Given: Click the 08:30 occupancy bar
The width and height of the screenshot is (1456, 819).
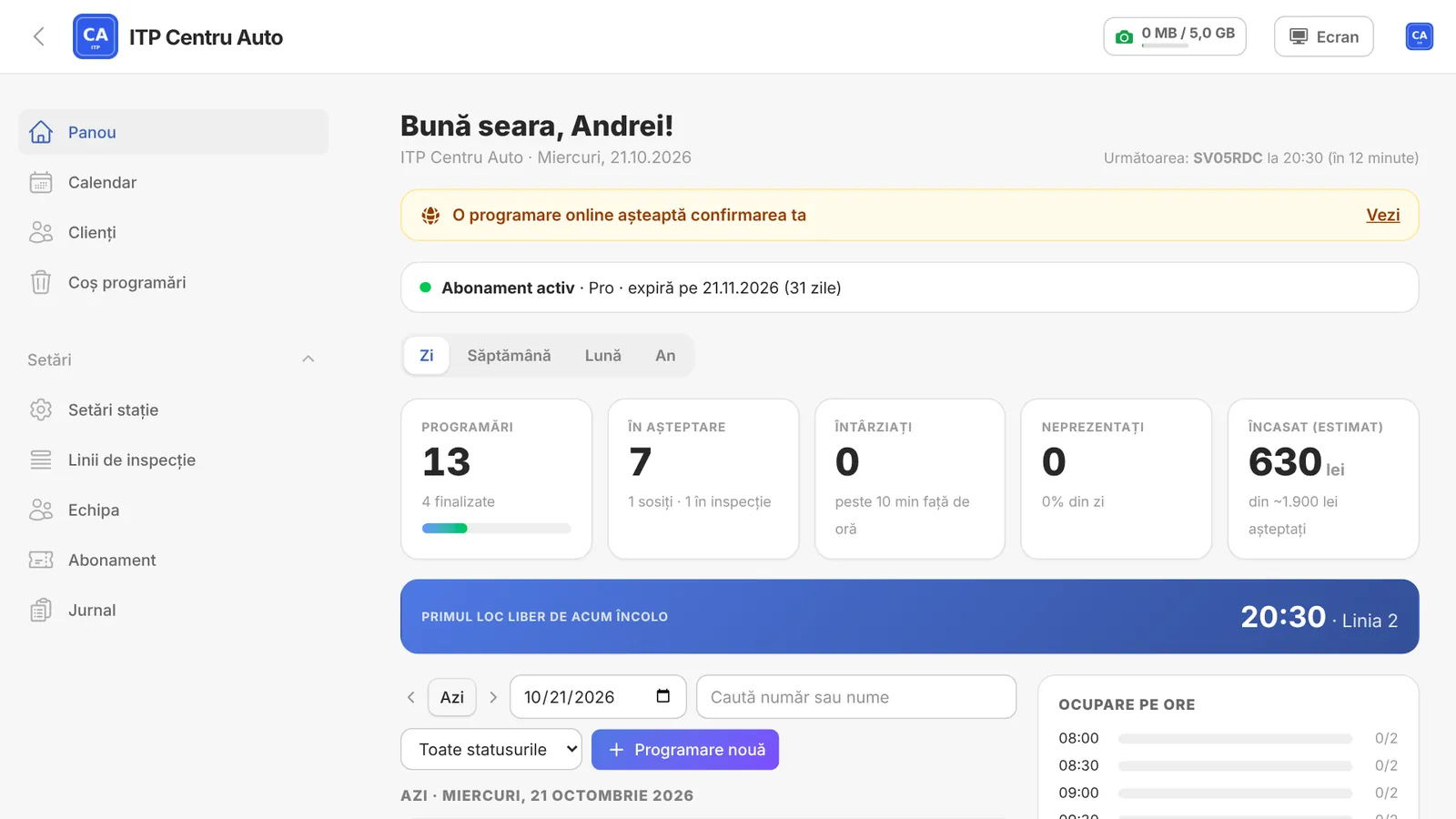Looking at the screenshot, I should 1235,766.
